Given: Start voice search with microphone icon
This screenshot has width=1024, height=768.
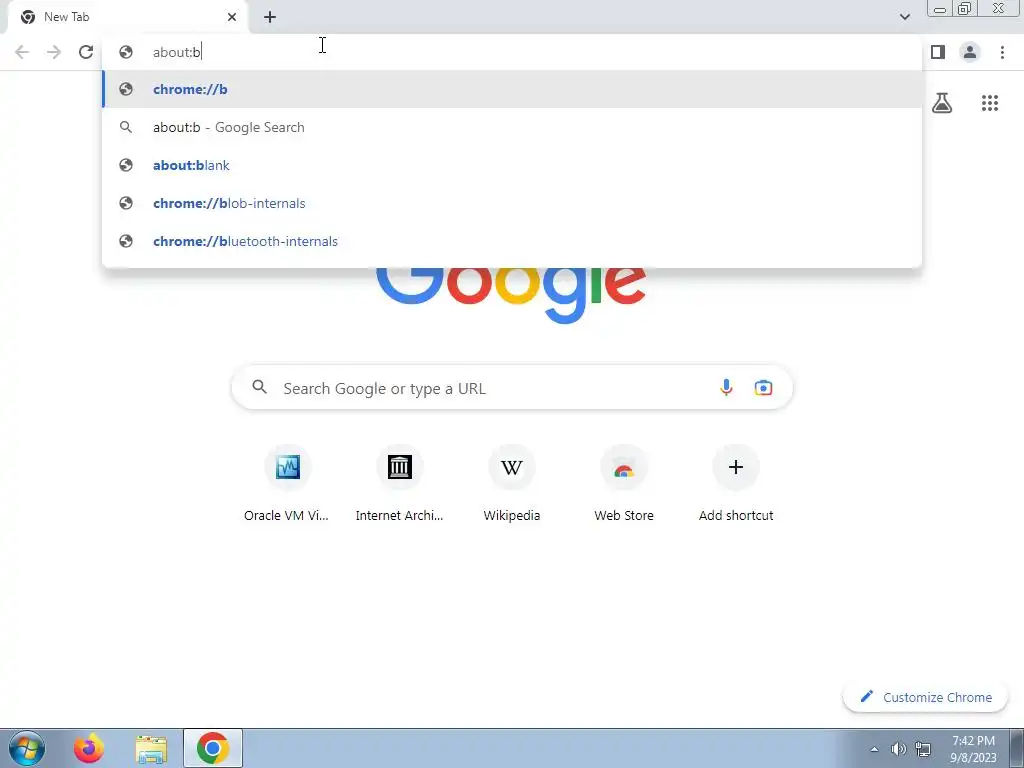Looking at the screenshot, I should [726, 388].
